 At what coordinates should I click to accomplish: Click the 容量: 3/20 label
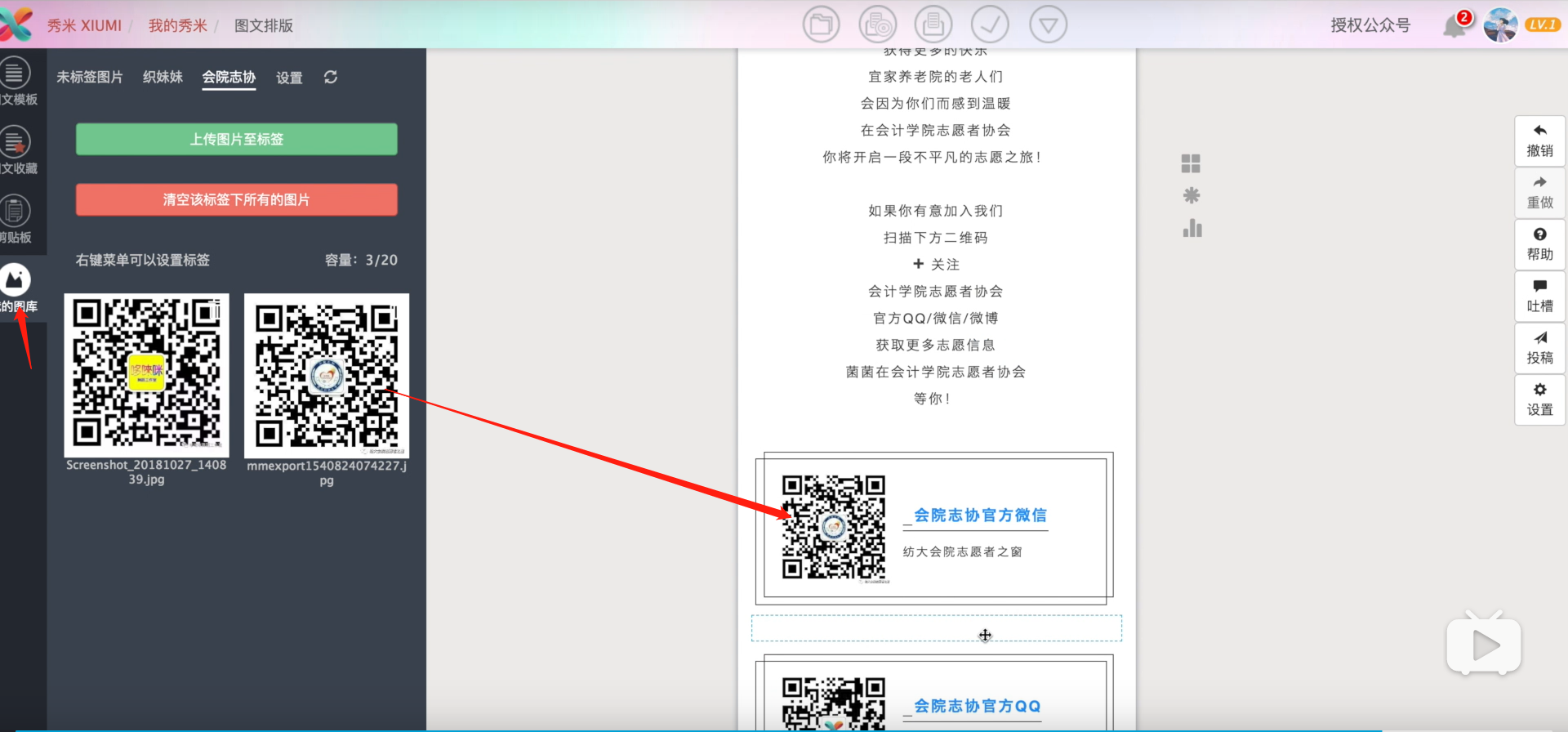click(361, 260)
